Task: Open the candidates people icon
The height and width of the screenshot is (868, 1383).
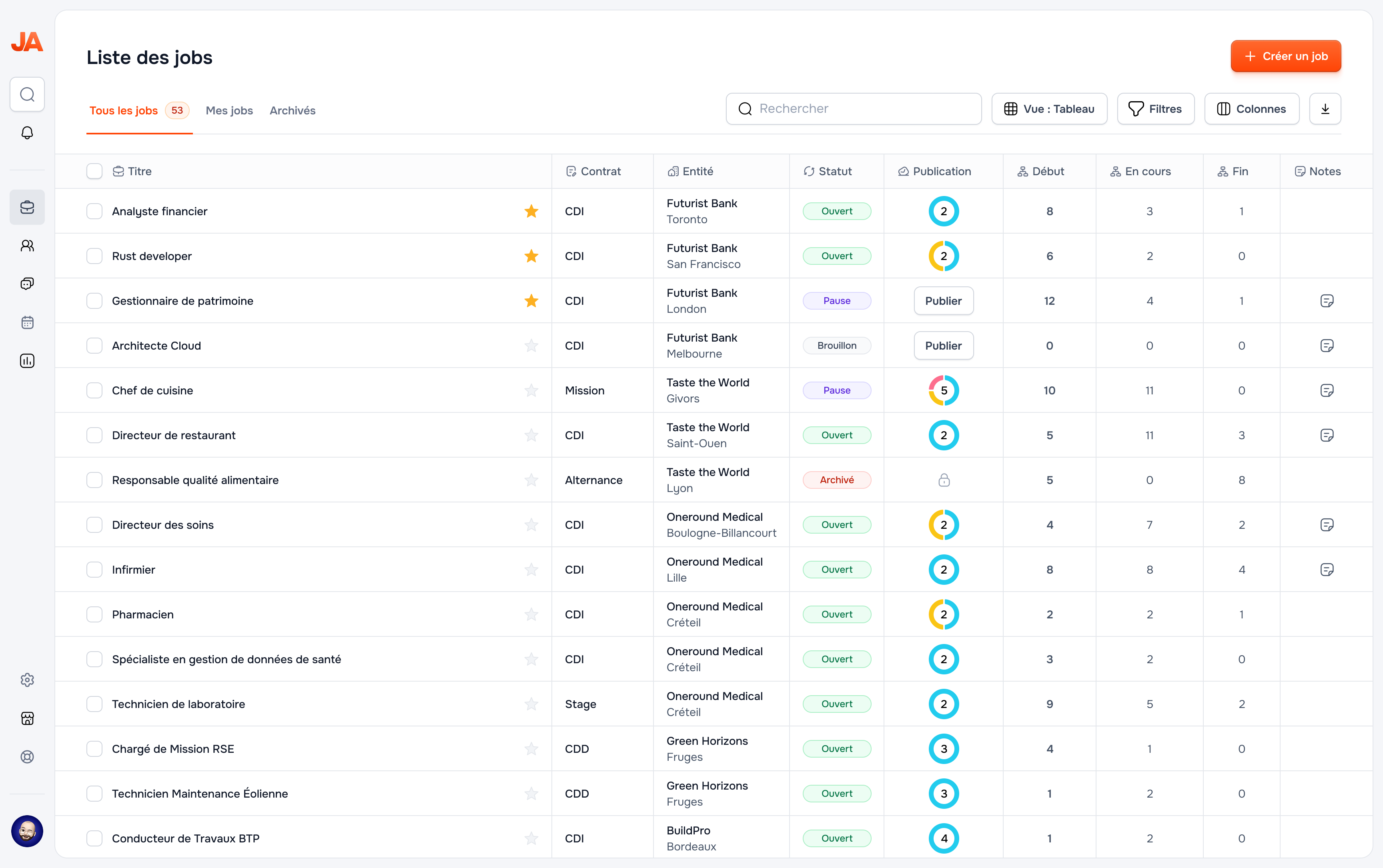Action: (x=27, y=246)
